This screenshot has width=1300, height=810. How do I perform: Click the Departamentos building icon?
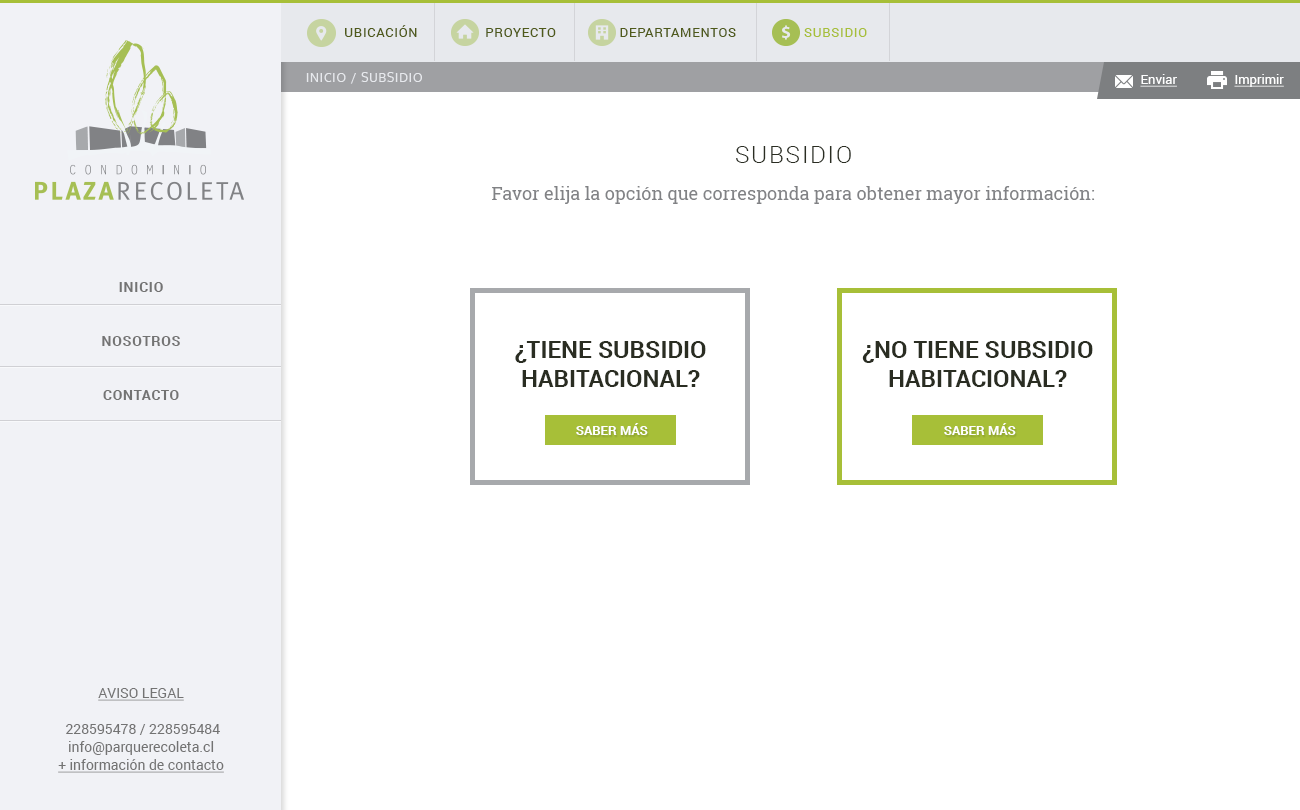[x=601, y=33]
